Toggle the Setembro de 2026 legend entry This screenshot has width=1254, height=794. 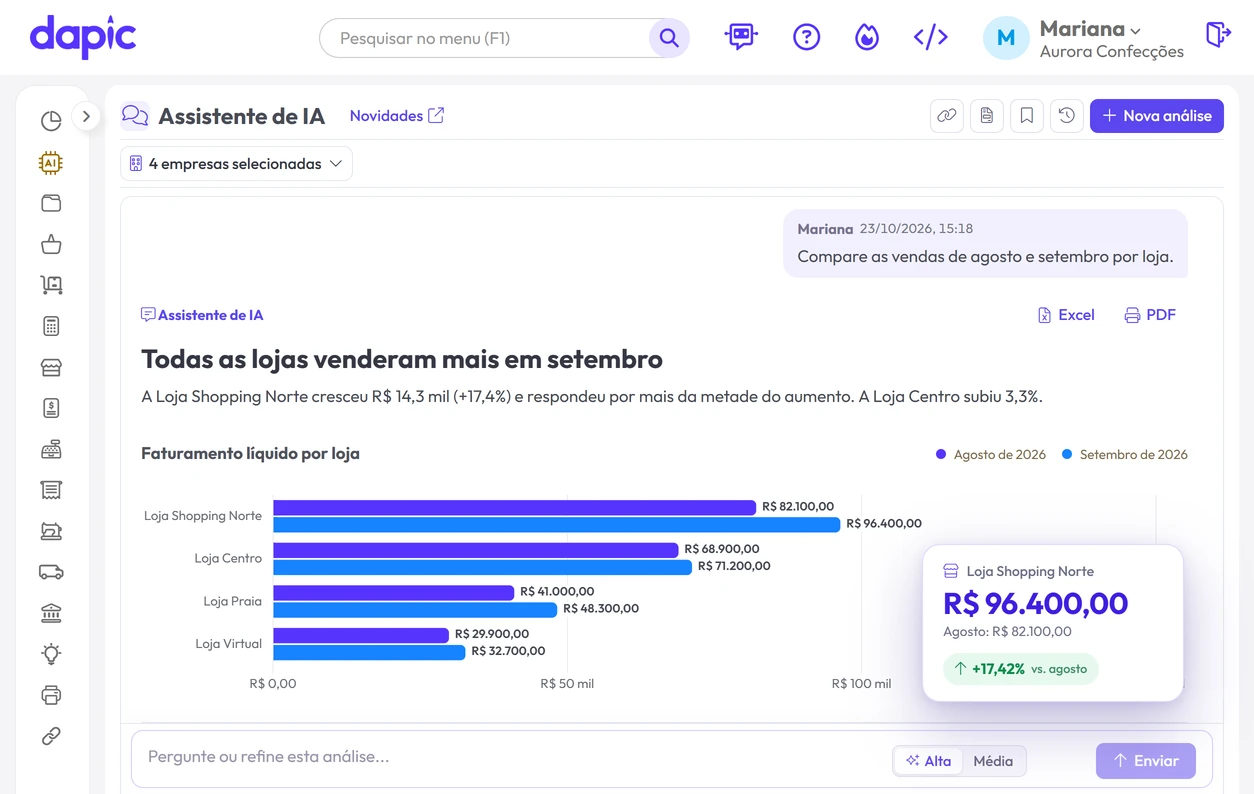click(x=1124, y=454)
